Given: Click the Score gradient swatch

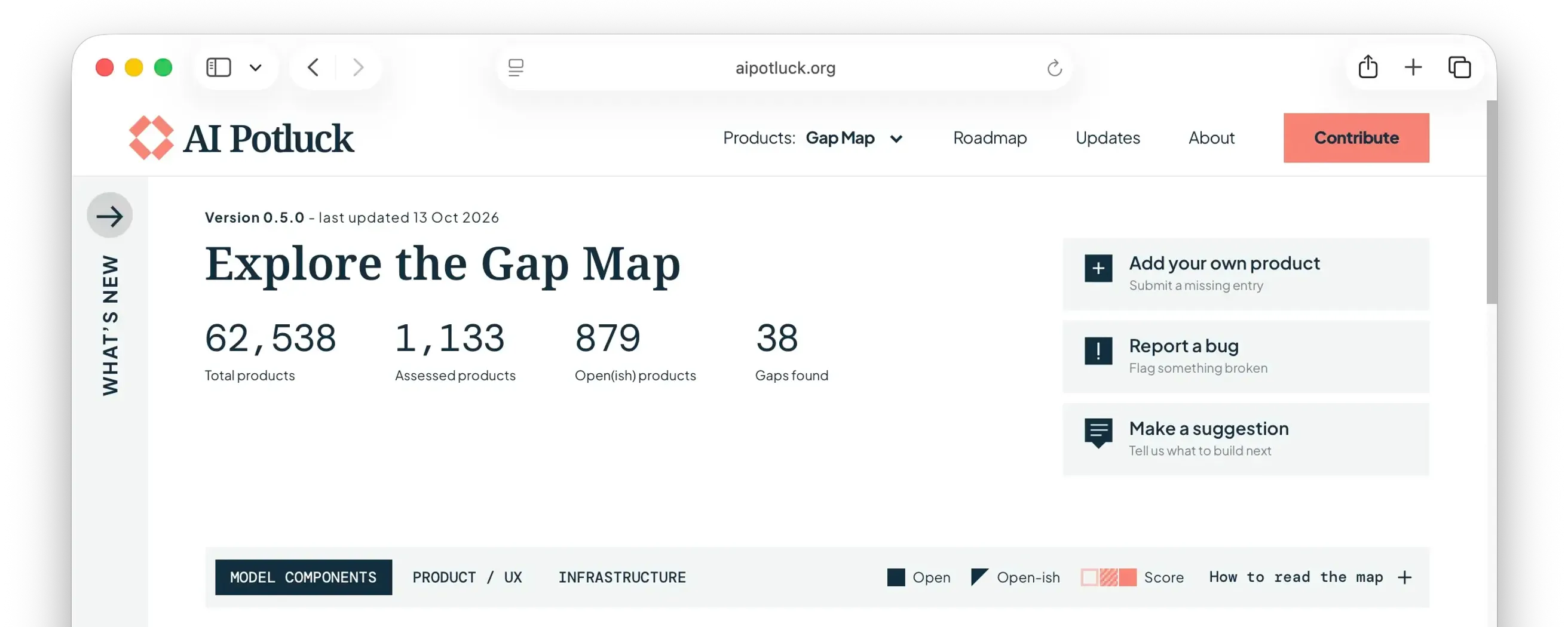Looking at the screenshot, I should coord(1108,577).
